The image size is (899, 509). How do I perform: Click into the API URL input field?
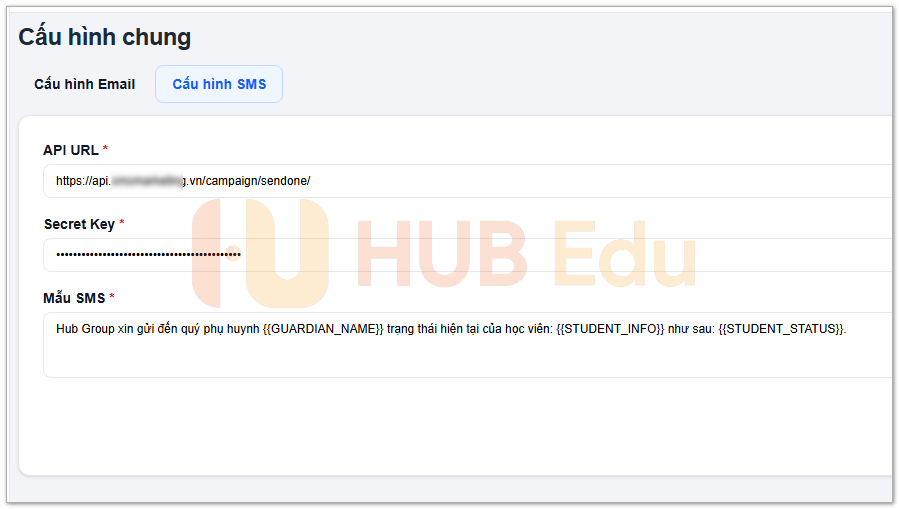pos(468,181)
